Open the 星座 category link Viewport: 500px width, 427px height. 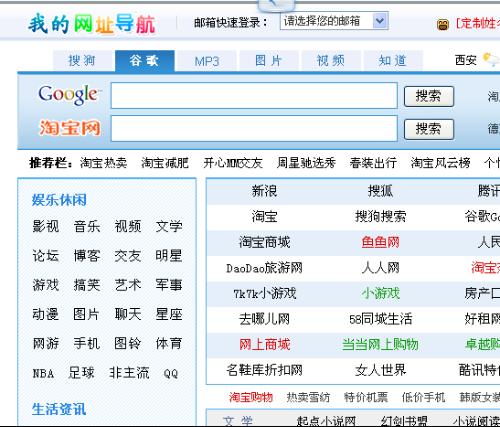pyautogui.click(x=169, y=314)
